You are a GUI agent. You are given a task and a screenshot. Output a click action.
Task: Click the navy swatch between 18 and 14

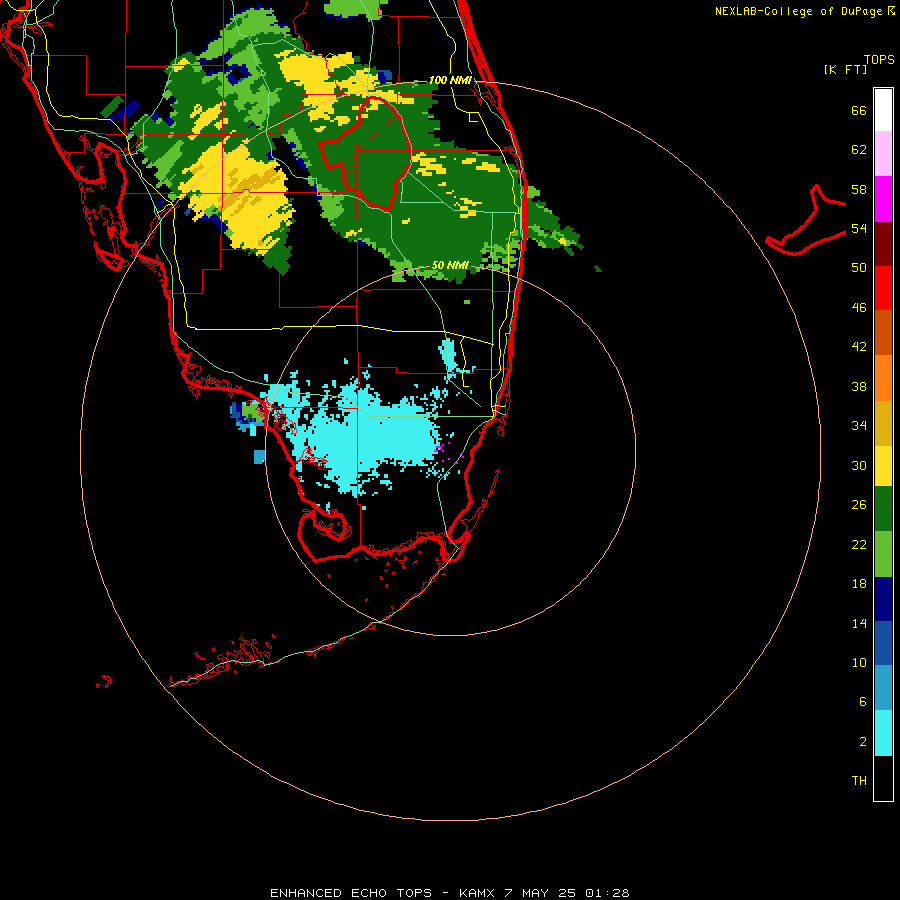[883, 599]
